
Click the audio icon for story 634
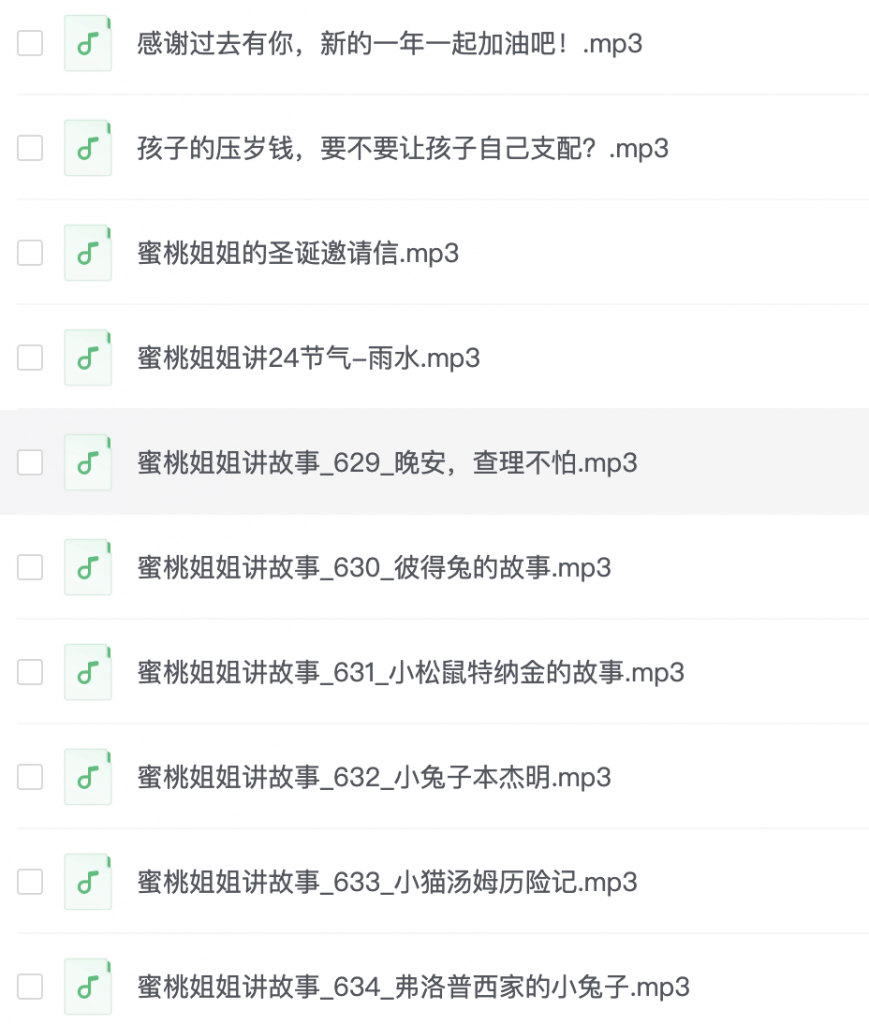[87, 987]
